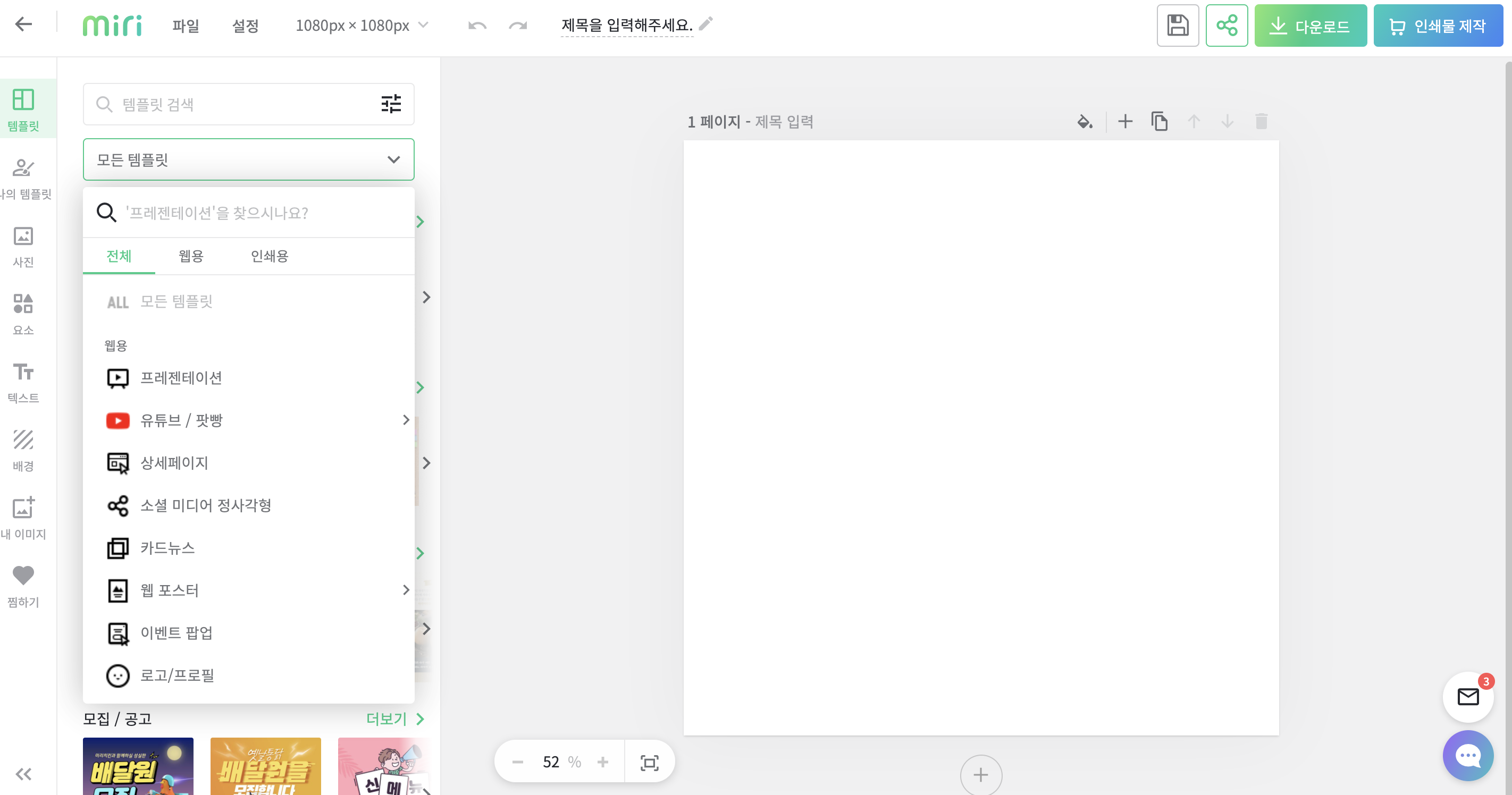Duplicate the current page

1159,122
